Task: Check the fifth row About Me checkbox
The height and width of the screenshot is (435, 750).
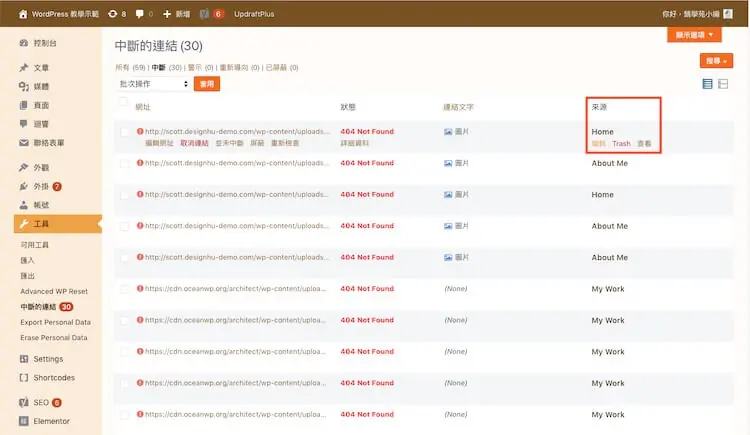Action: pyautogui.click(x=124, y=258)
